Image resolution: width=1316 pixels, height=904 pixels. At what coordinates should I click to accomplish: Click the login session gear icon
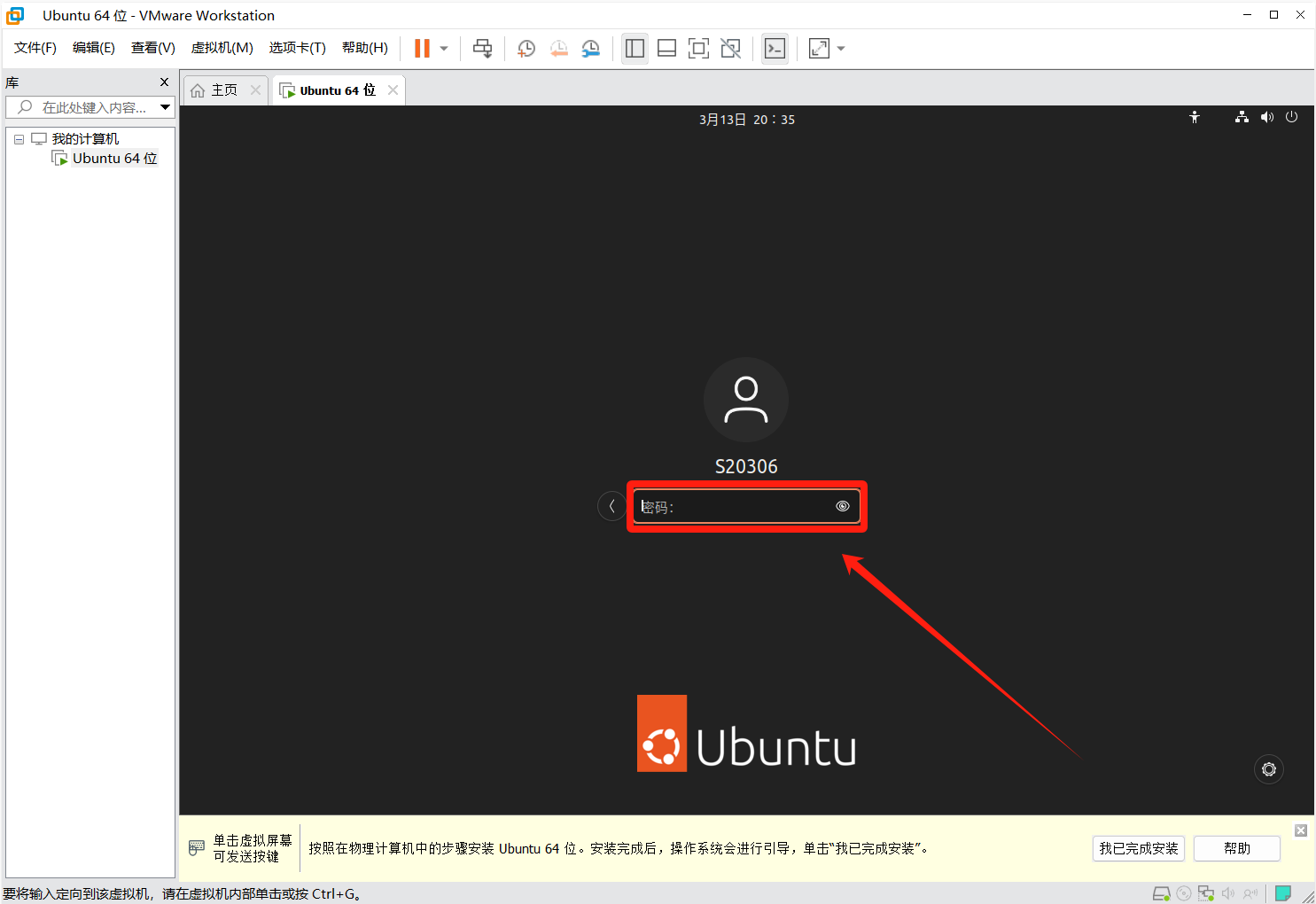pyautogui.click(x=1269, y=769)
